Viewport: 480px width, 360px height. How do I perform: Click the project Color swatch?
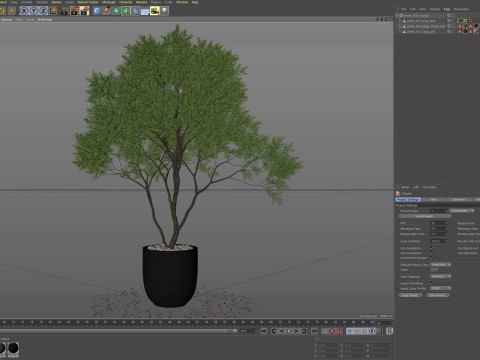click(x=434, y=270)
